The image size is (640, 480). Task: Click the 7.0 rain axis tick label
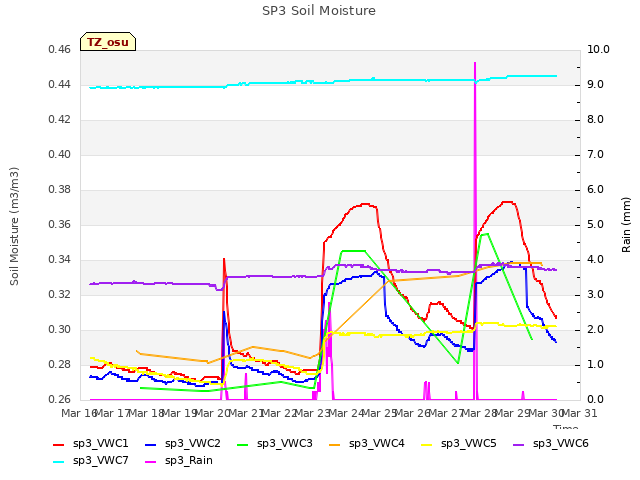[x=595, y=155]
